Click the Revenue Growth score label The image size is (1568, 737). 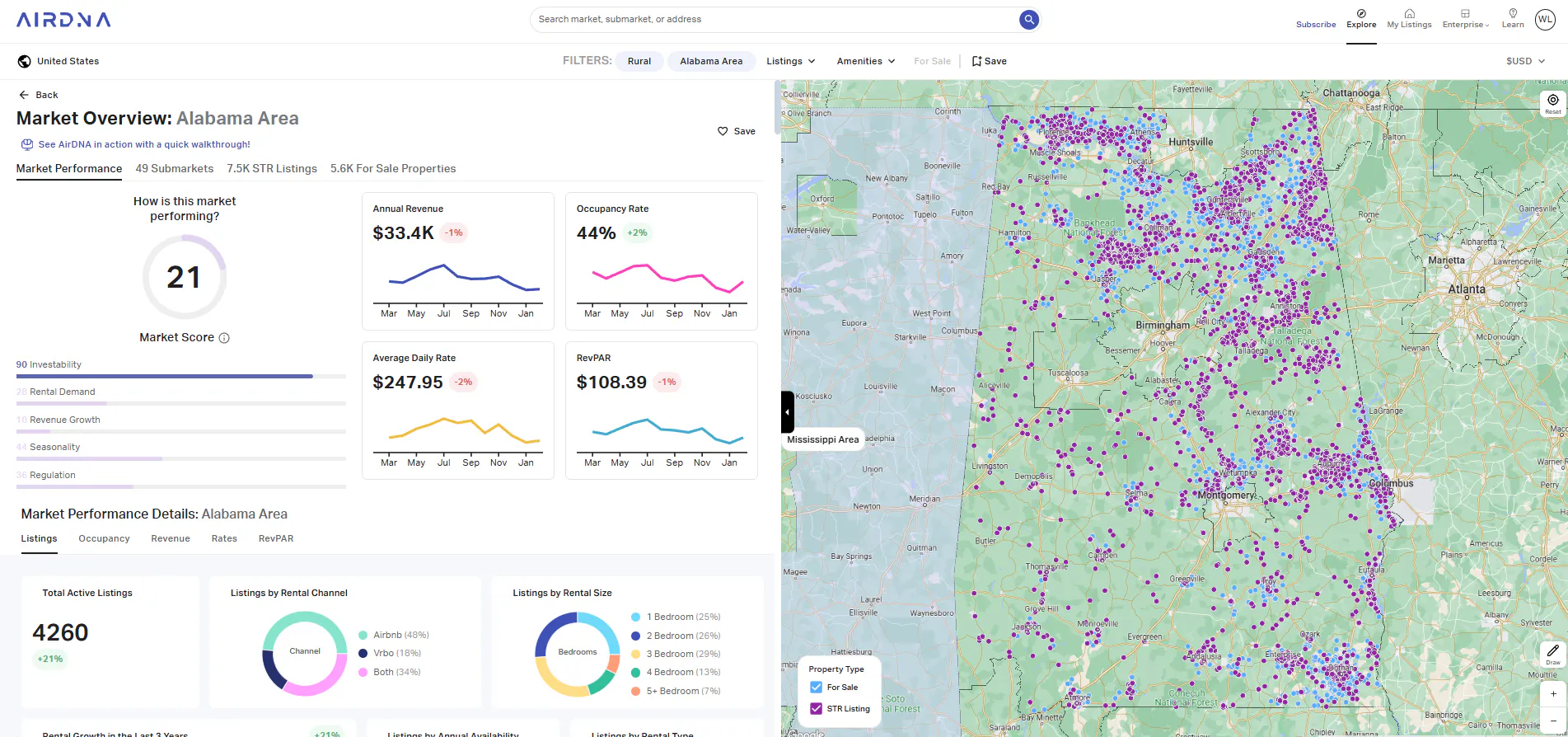pos(65,420)
